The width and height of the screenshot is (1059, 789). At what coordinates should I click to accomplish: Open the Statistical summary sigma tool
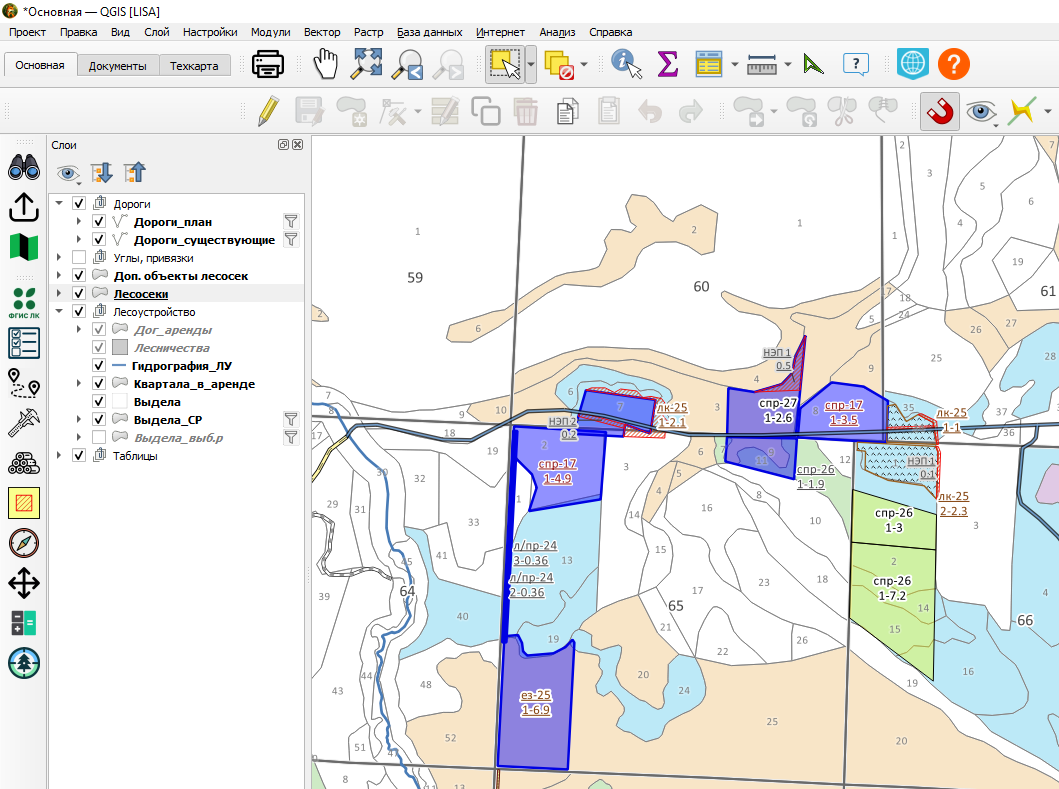667,65
